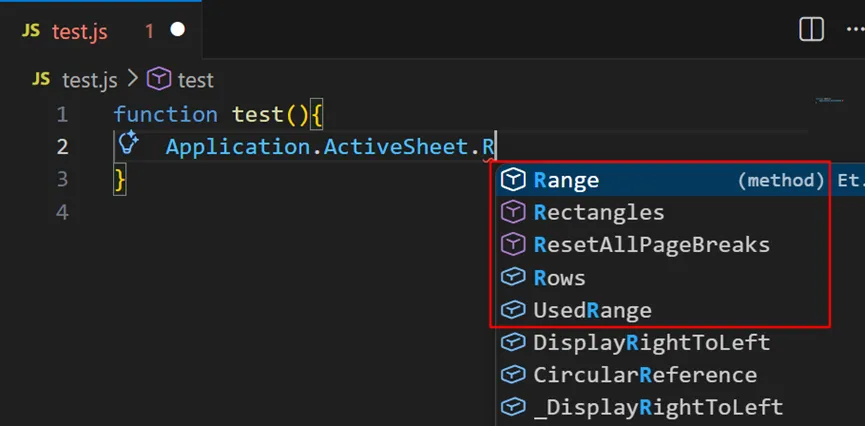Image resolution: width=865 pixels, height=426 pixels.
Task: Click the icon beside Rows suggestion
Action: tap(513, 277)
